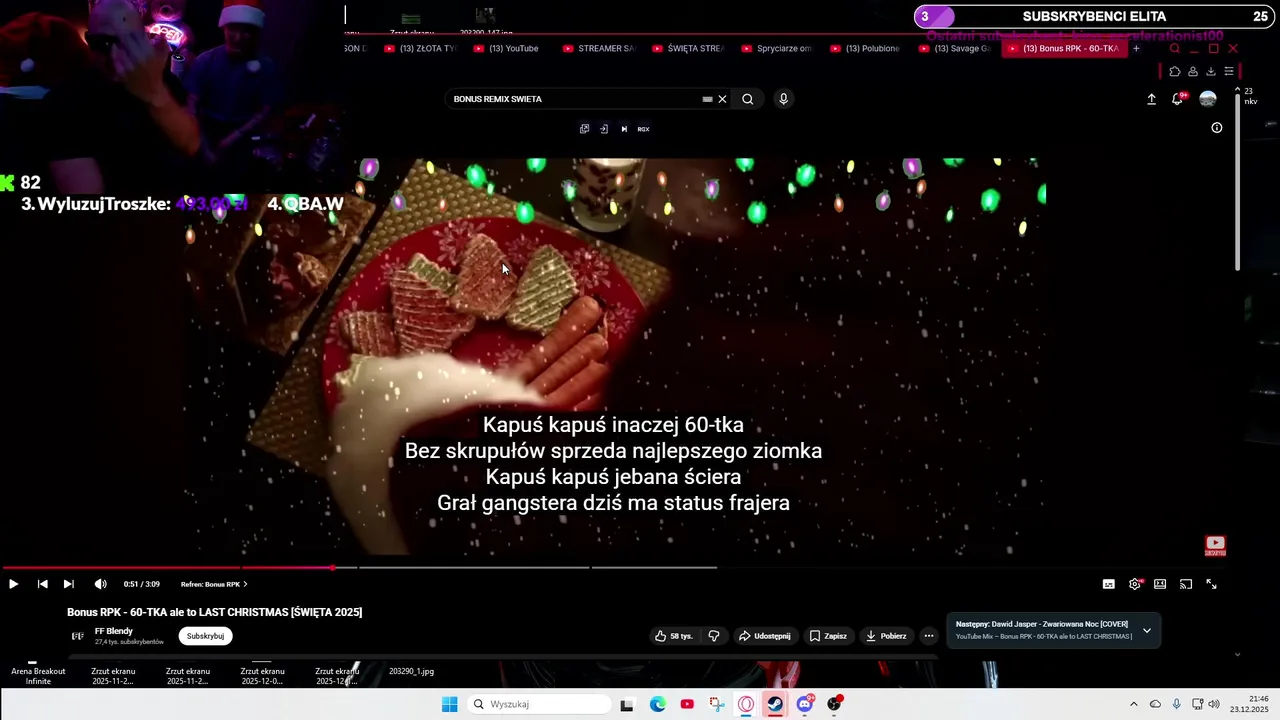
Task: Show hidden tray icons chevron
Action: coord(1133,704)
